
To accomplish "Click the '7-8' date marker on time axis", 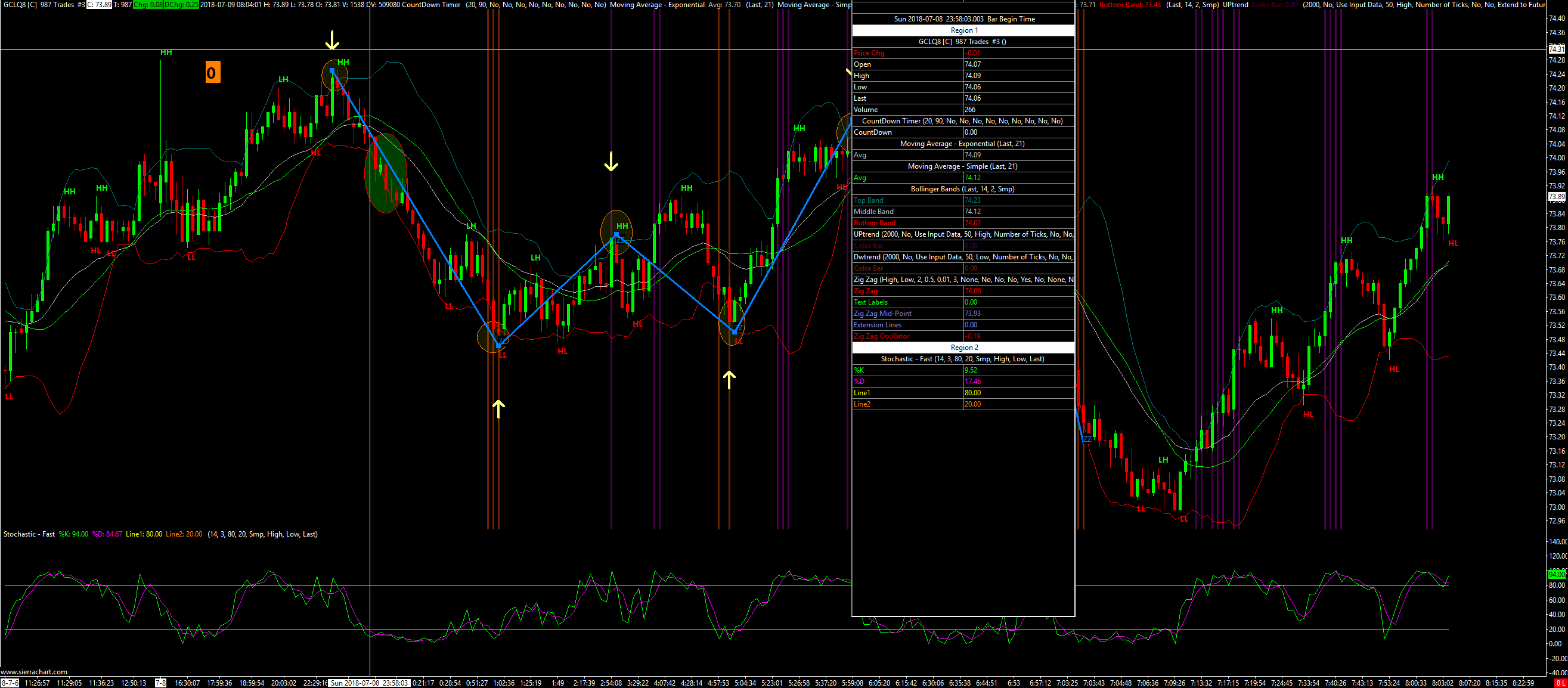I will coord(160,683).
